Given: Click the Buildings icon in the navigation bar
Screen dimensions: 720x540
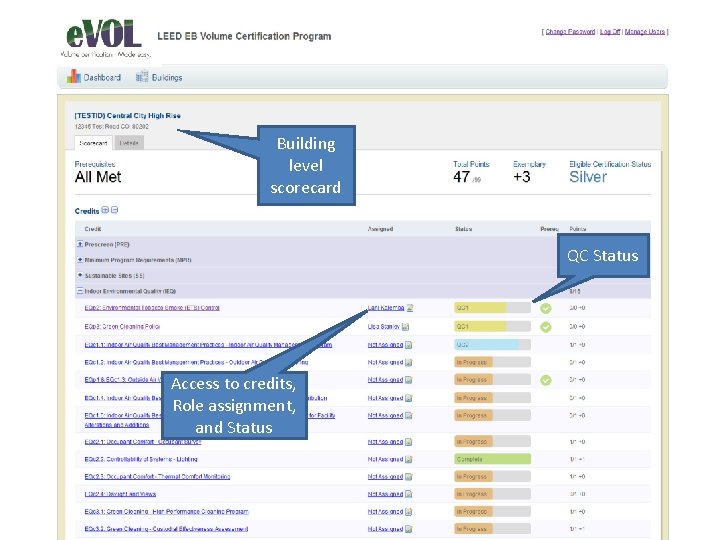Looking at the screenshot, I should 142,77.
